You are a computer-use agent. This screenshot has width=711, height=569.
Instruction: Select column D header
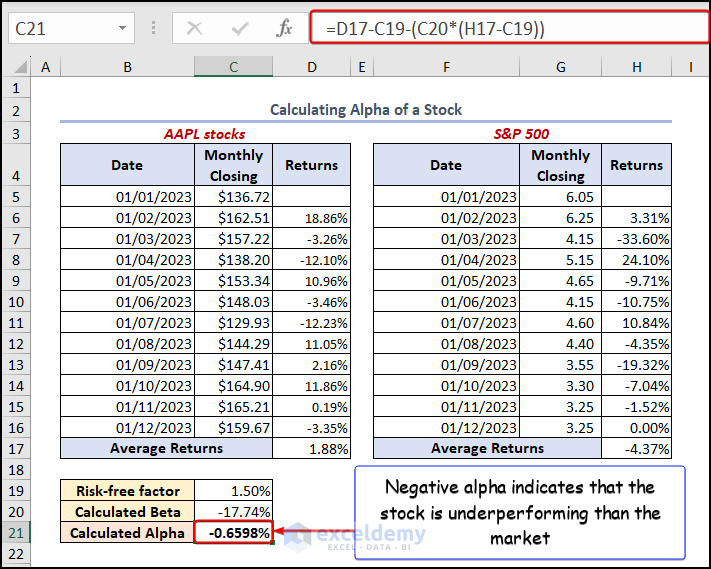point(312,67)
